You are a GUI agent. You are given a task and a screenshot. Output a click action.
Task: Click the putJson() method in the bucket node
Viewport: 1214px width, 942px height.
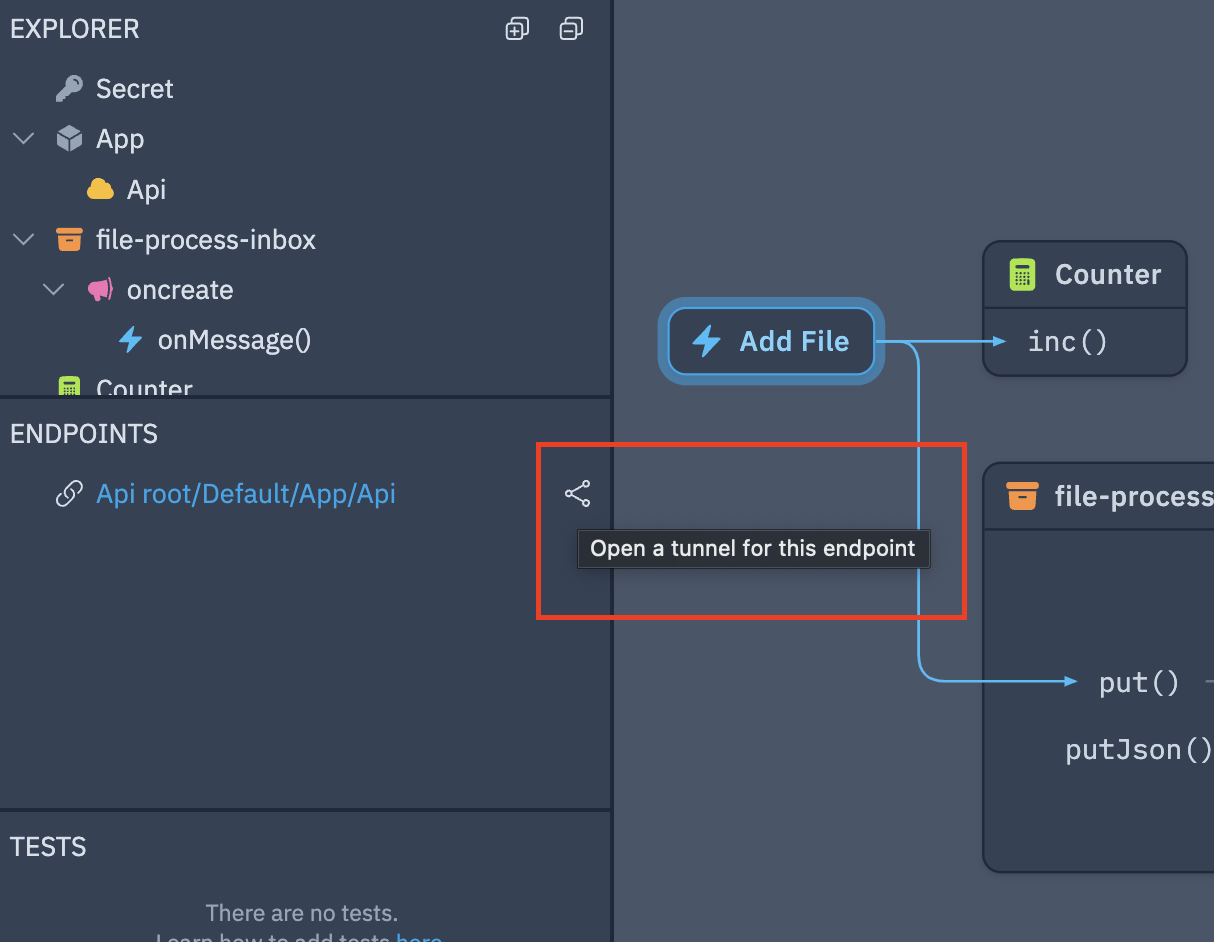click(1138, 749)
